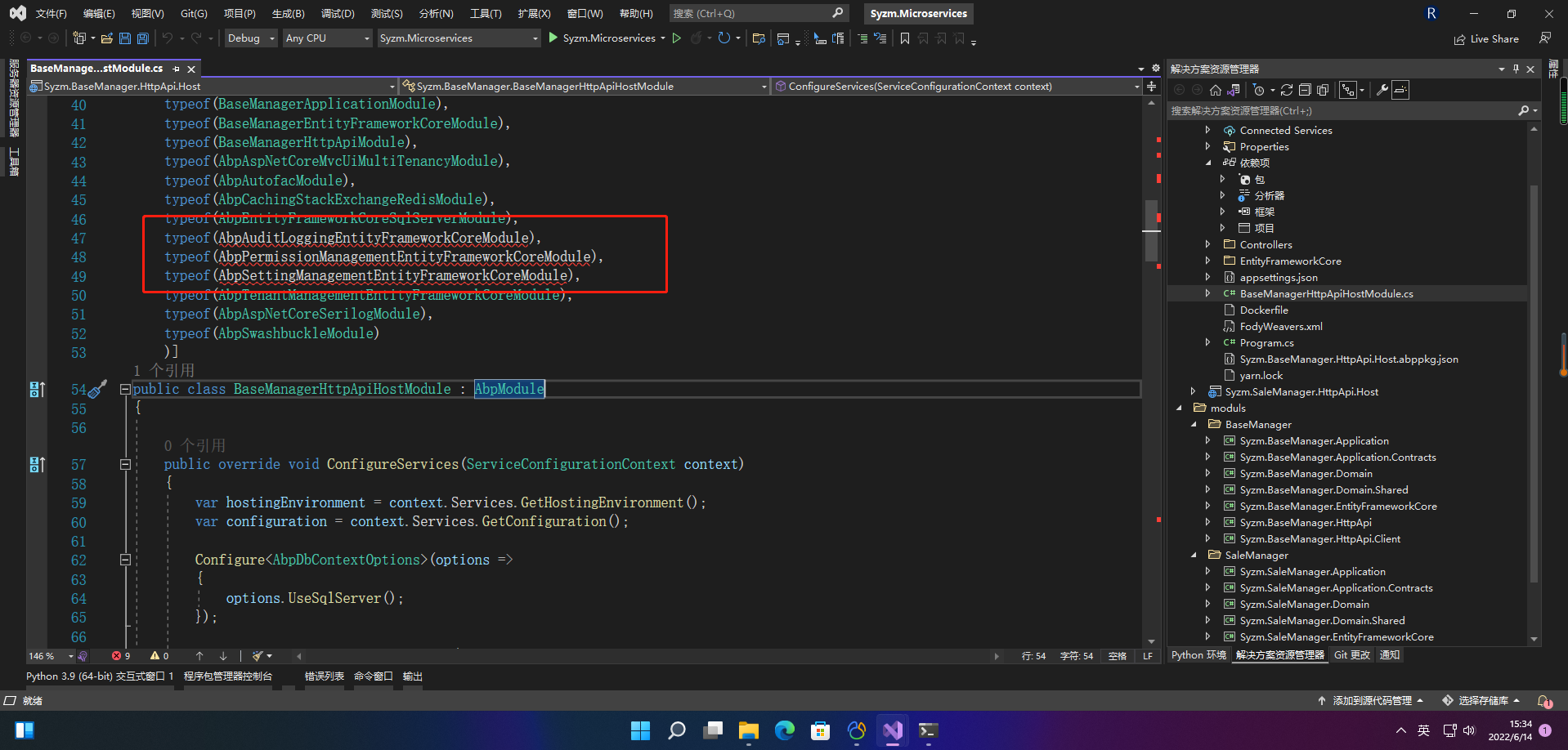Switch to 错误列表 tab at bottom
The height and width of the screenshot is (750, 1568).
point(325,676)
